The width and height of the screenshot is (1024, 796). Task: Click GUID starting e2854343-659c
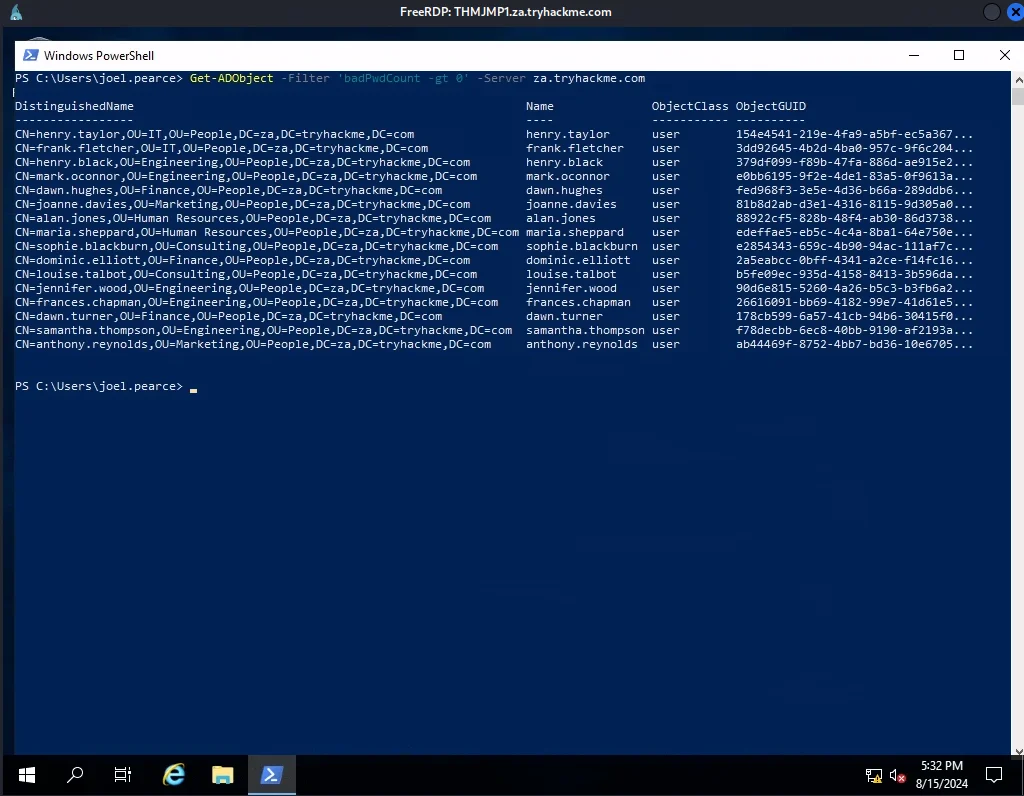(x=854, y=246)
